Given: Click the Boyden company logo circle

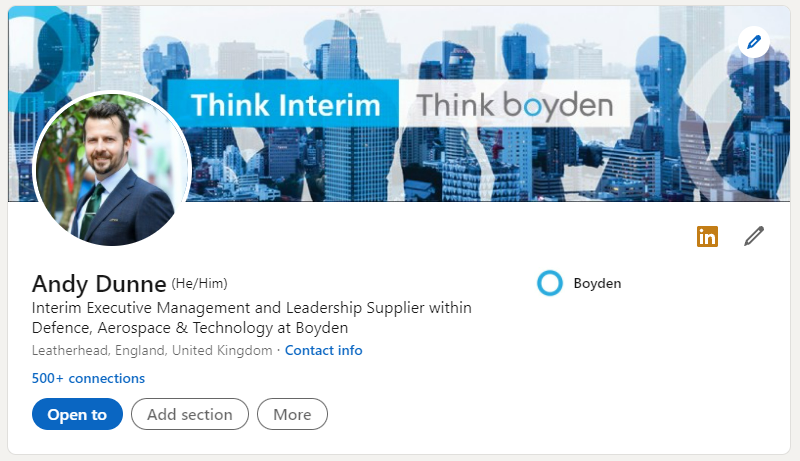Looking at the screenshot, I should [550, 283].
